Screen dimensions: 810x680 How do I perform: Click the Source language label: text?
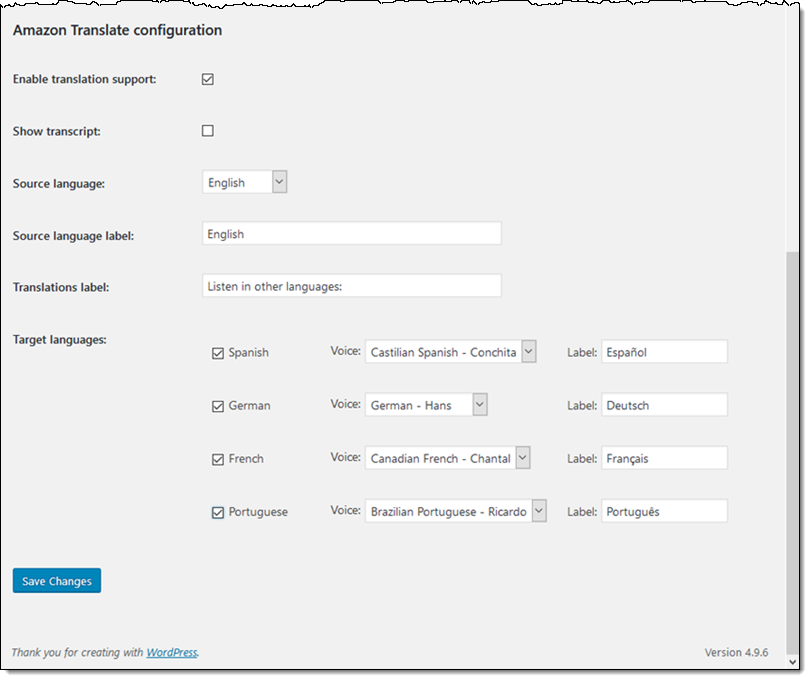[73, 236]
